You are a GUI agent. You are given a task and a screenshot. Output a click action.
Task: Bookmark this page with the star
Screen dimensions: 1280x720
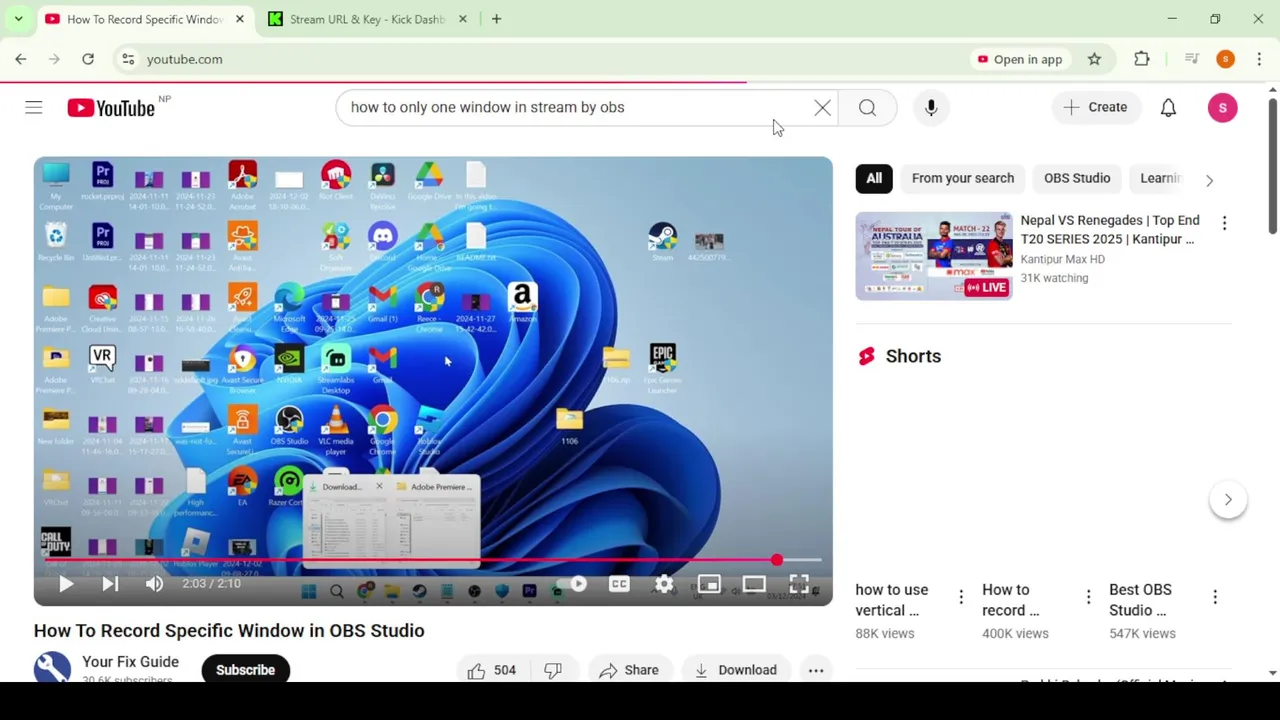tap(1094, 59)
